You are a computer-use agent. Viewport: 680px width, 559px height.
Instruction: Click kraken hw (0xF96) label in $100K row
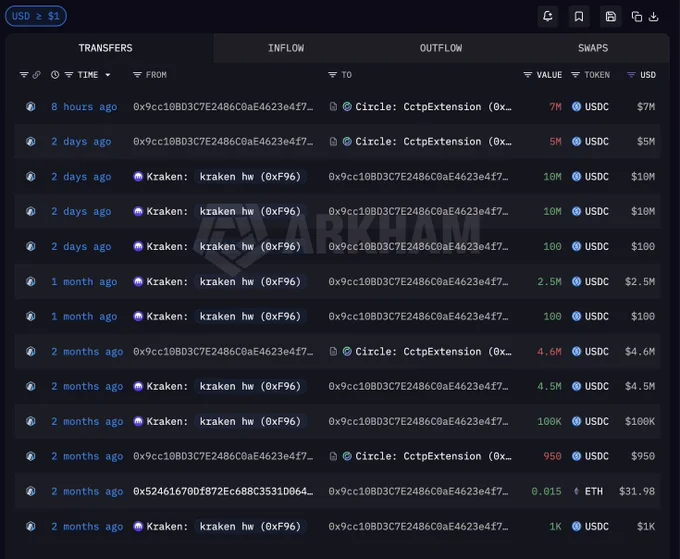click(250, 422)
